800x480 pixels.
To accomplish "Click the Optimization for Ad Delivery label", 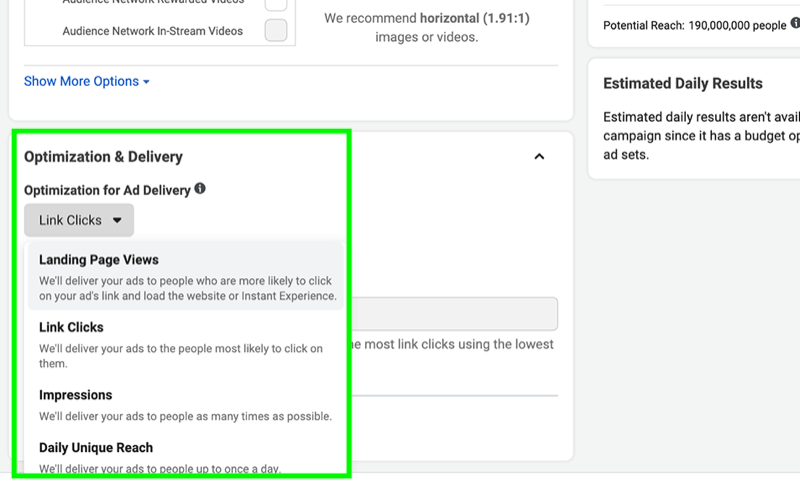I will [x=107, y=190].
